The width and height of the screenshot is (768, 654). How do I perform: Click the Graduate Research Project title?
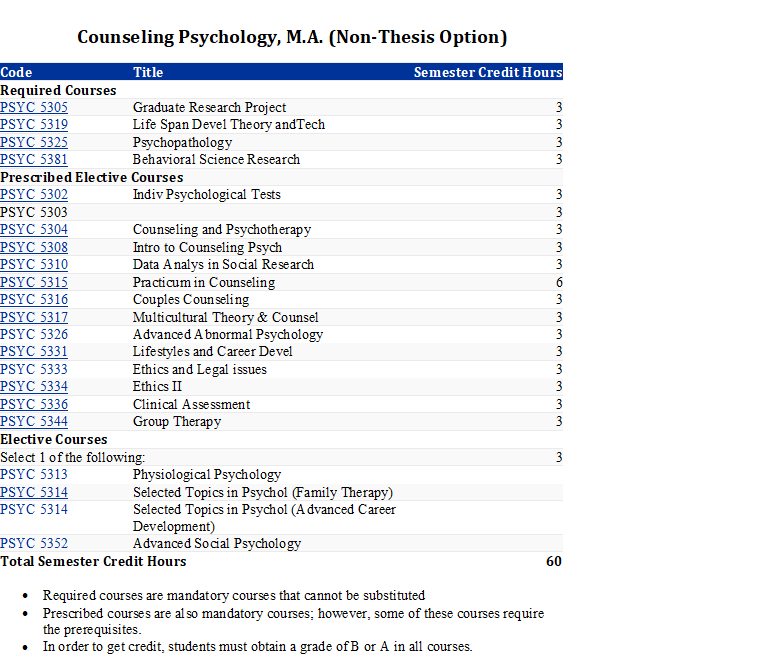(x=210, y=107)
